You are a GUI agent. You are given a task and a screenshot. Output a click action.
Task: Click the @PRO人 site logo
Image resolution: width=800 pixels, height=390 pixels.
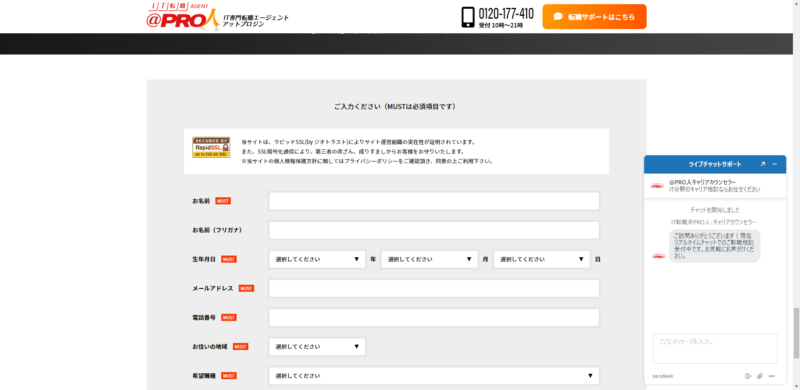coord(183,16)
